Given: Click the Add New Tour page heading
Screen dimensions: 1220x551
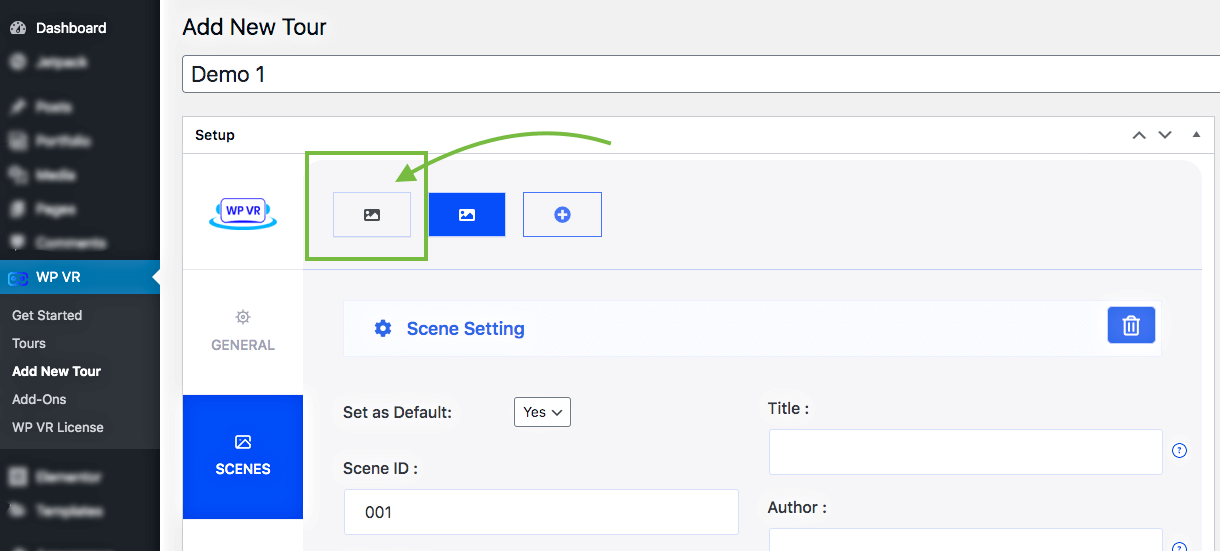Looking at the screenshot, I should point(254,27).
